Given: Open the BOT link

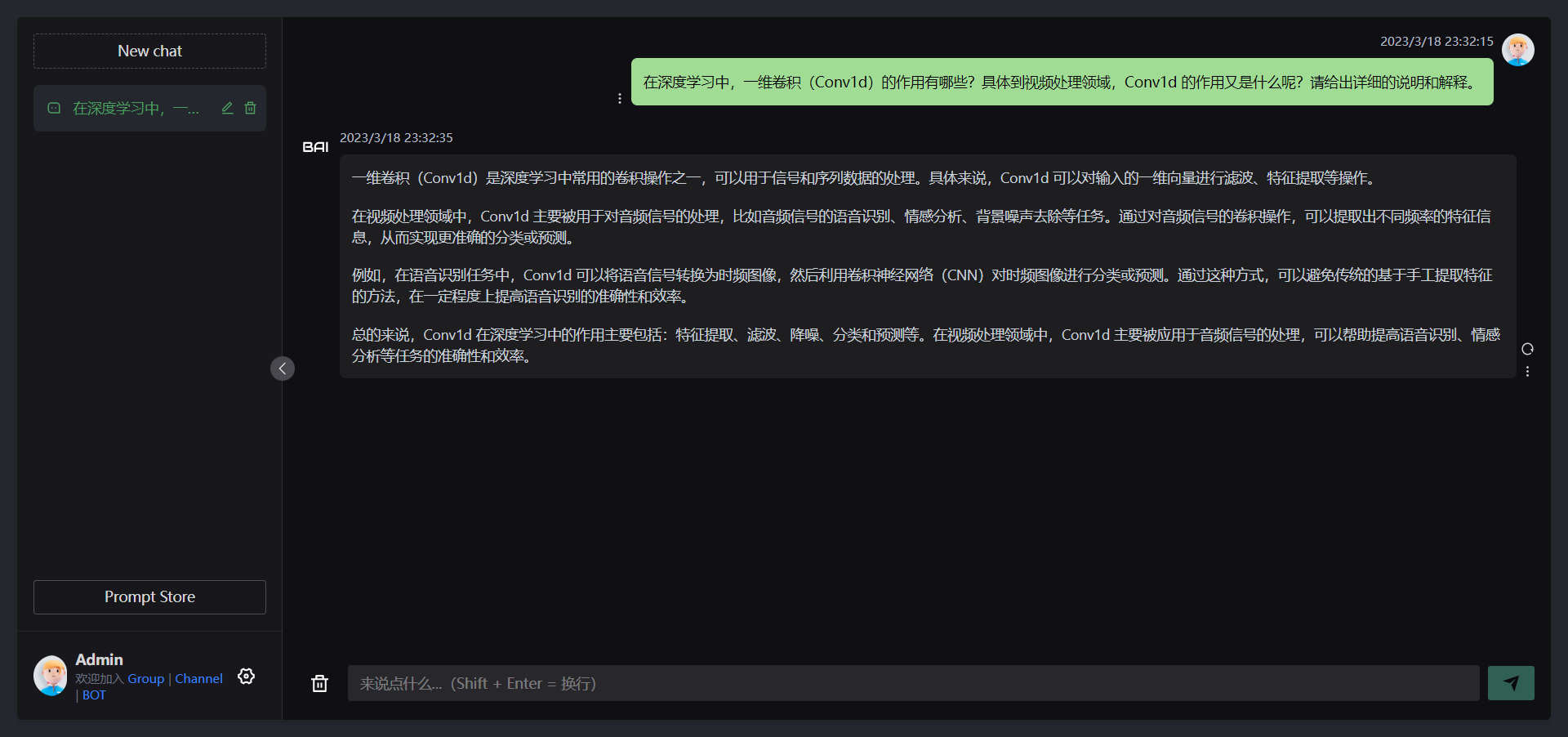Looking at the screenshot, I should pos(93,695).
